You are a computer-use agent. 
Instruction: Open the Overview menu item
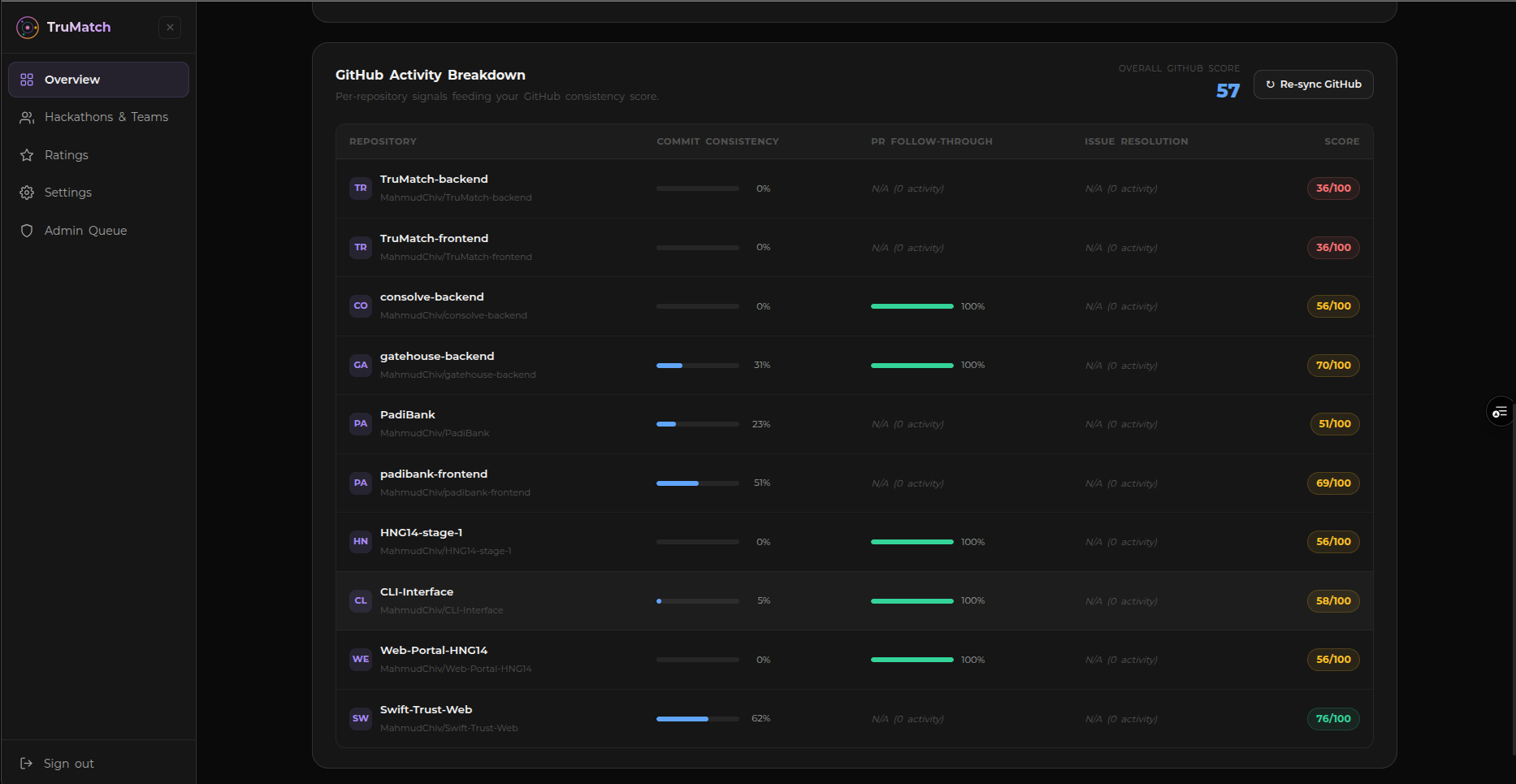click(98, 80)
